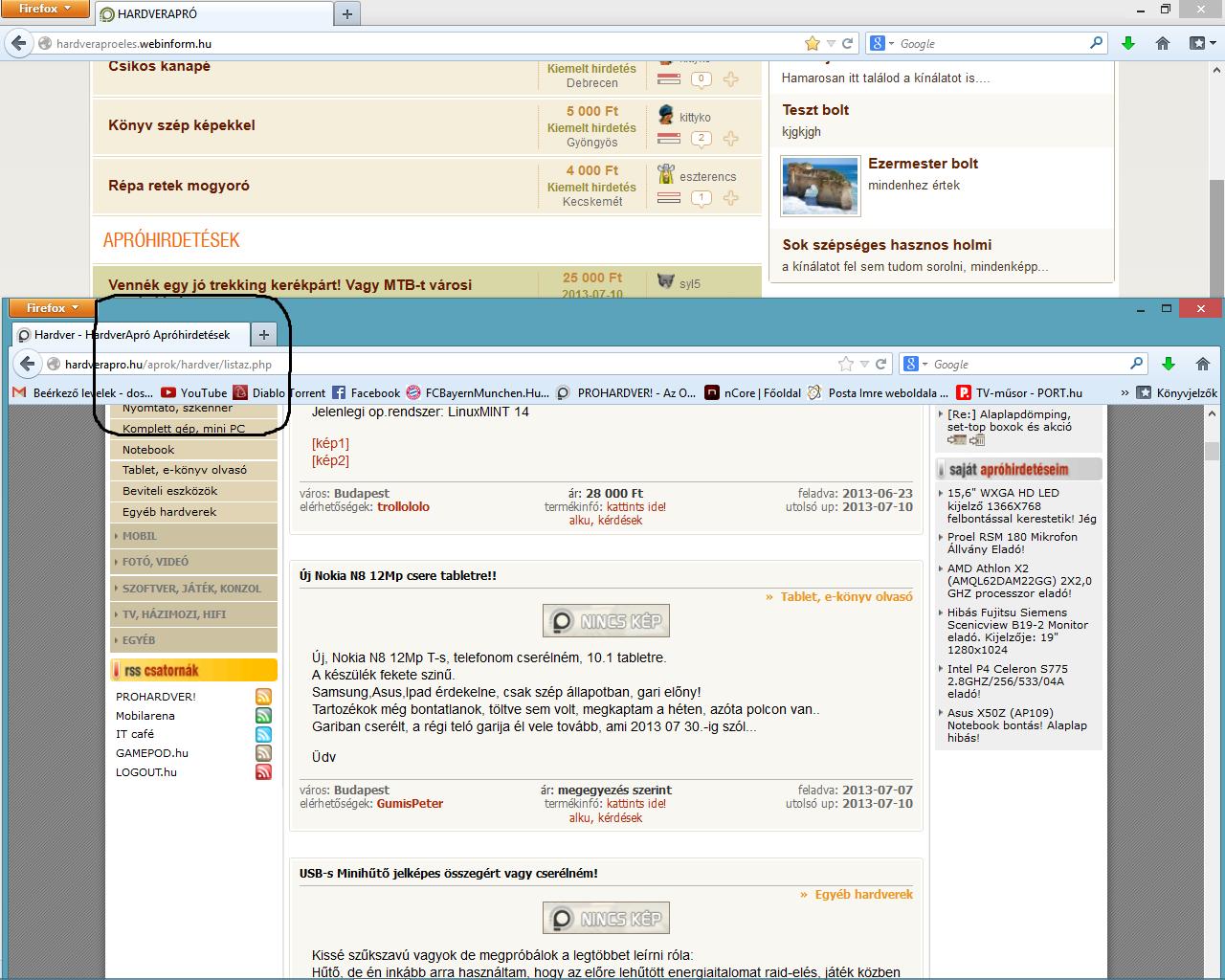This screenshot has width=1225, height=980.
Task: Open the Tablet, e-könyv olvasó sidebar category
Action: coord(194,470)
